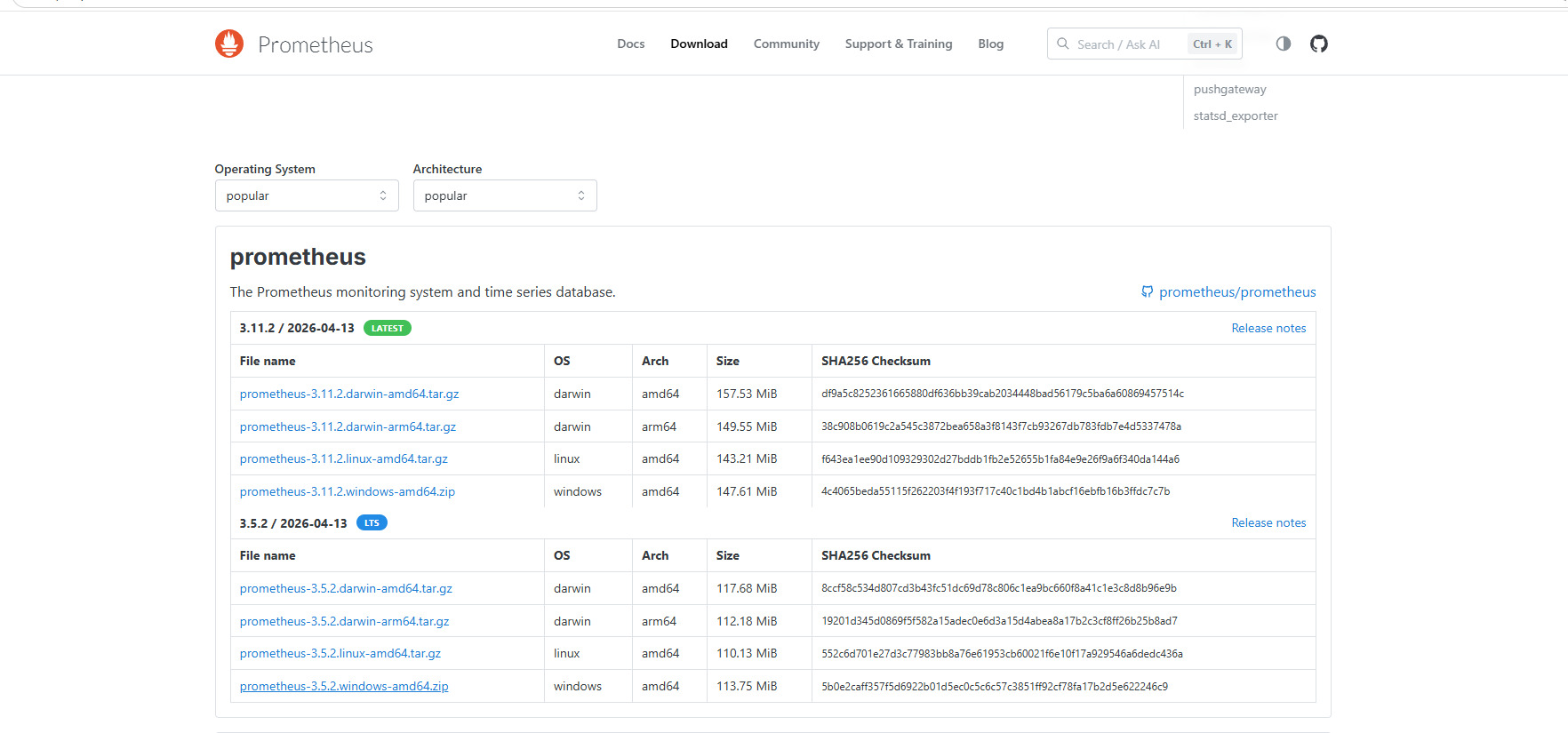
Task: Download prometheus-3.11.2.linux-amd64.tar.gz
Action: point(344,458)
